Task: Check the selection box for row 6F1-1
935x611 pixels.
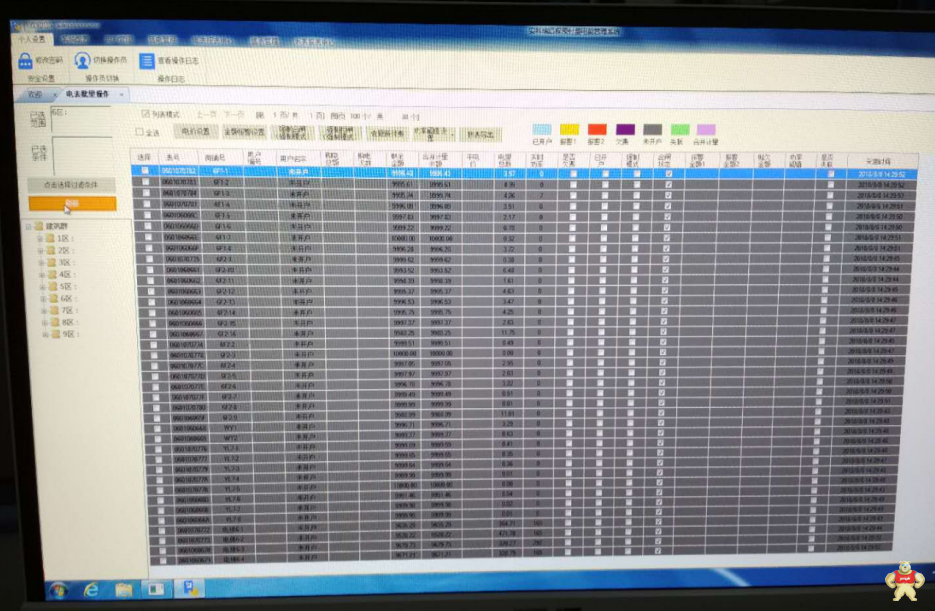Action: [144, 172]
